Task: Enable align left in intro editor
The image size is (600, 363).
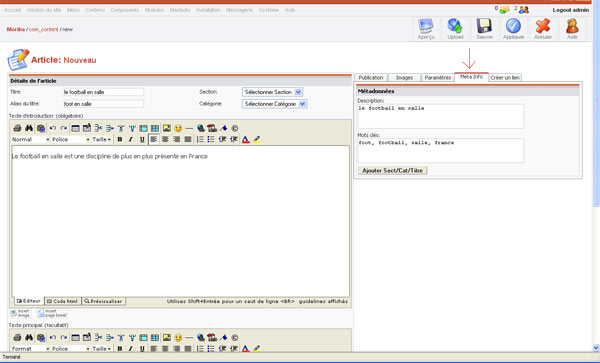Action: pyautogui.click(x=154, y=140)
